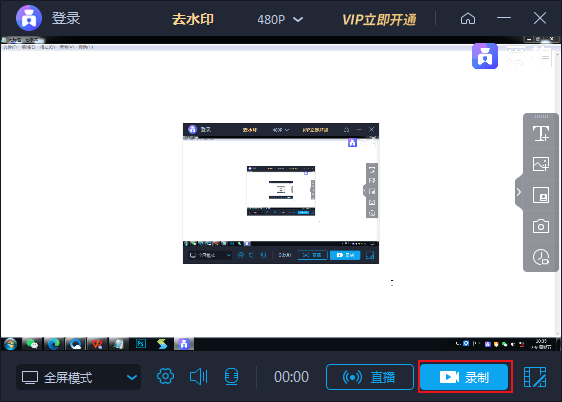562x402 pixels.
Task: Click the add text annotation icon
Action: click(x=541, y=134)
